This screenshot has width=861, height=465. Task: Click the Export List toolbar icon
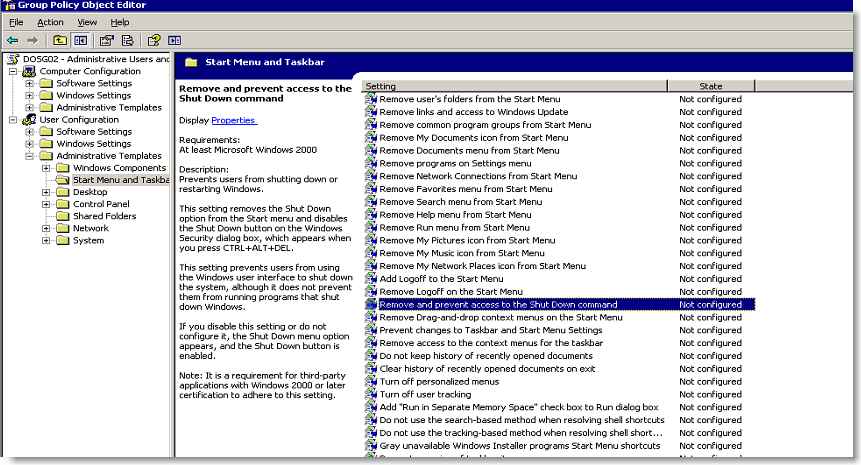click(127, 40)
